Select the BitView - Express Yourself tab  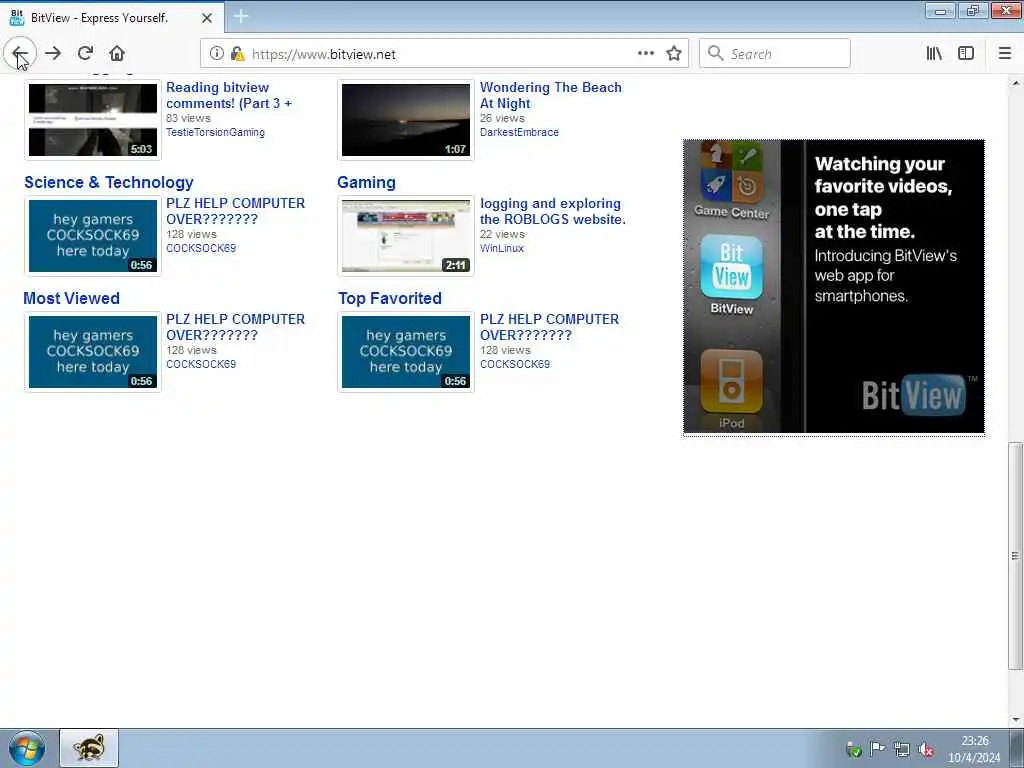pos(112,18)
